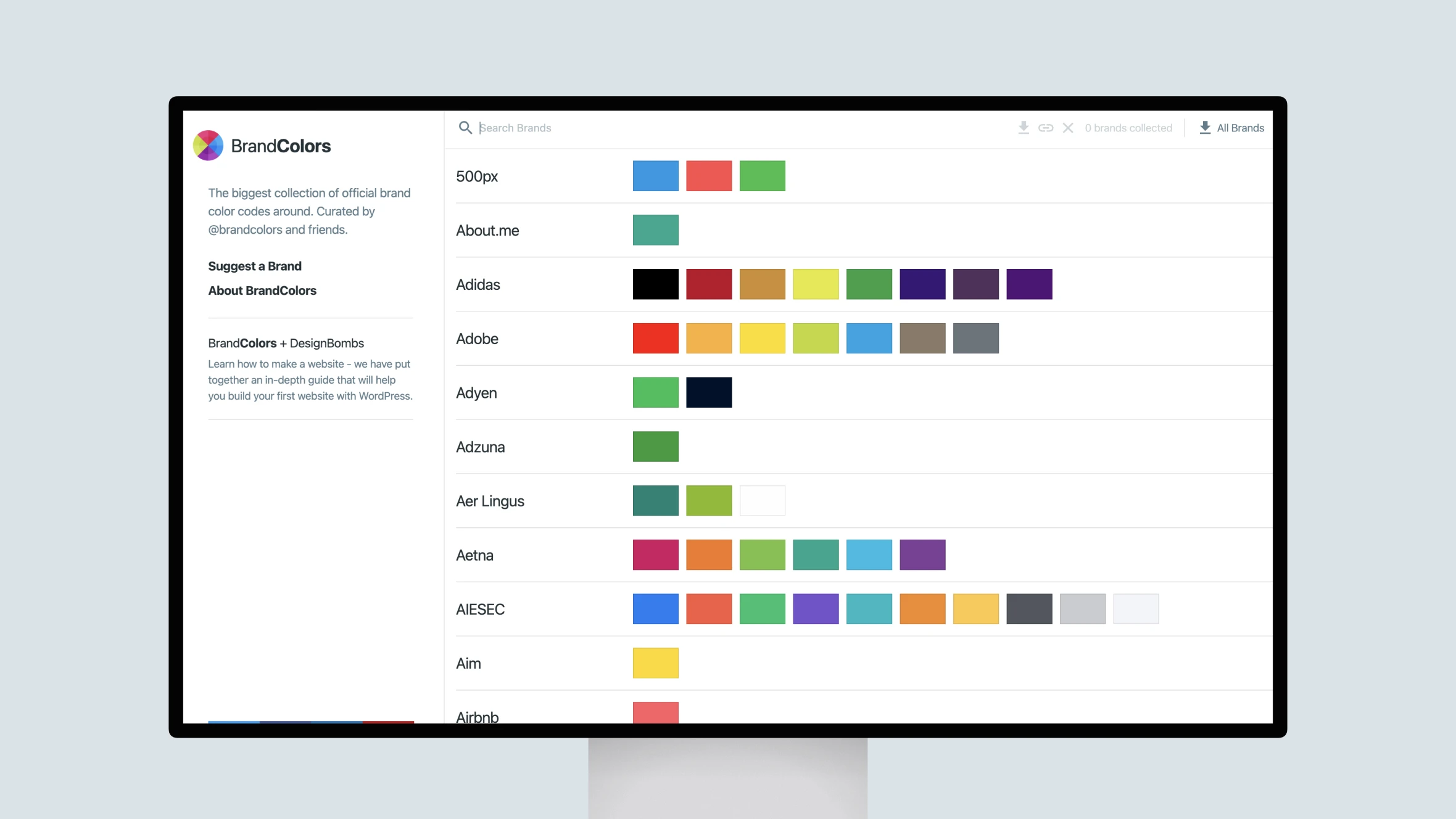The width and height of the screenshot is (1456, 819).
Task: Click 'About BrandColors' link
Action: coord(262,290)
